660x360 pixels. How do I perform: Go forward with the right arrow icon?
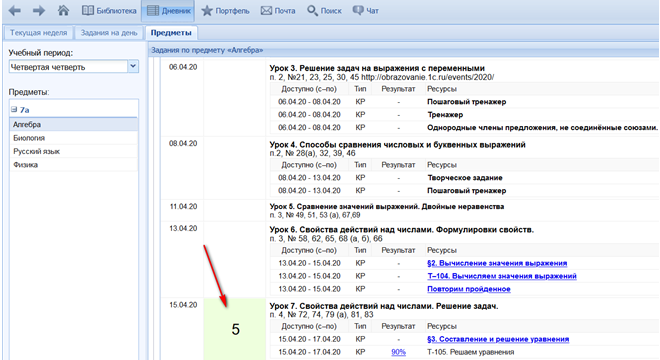tap(39, 11)
